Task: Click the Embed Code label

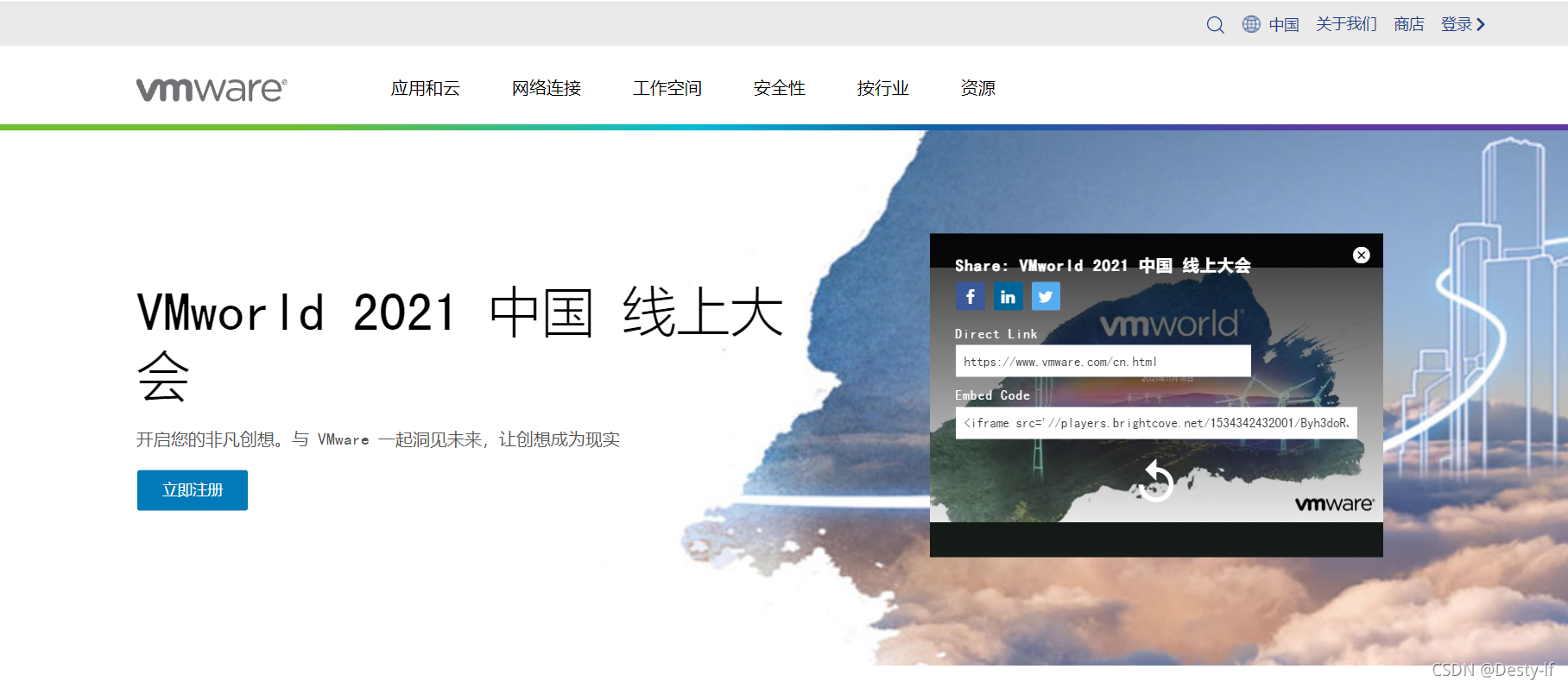Action: (x=992, y=395)
